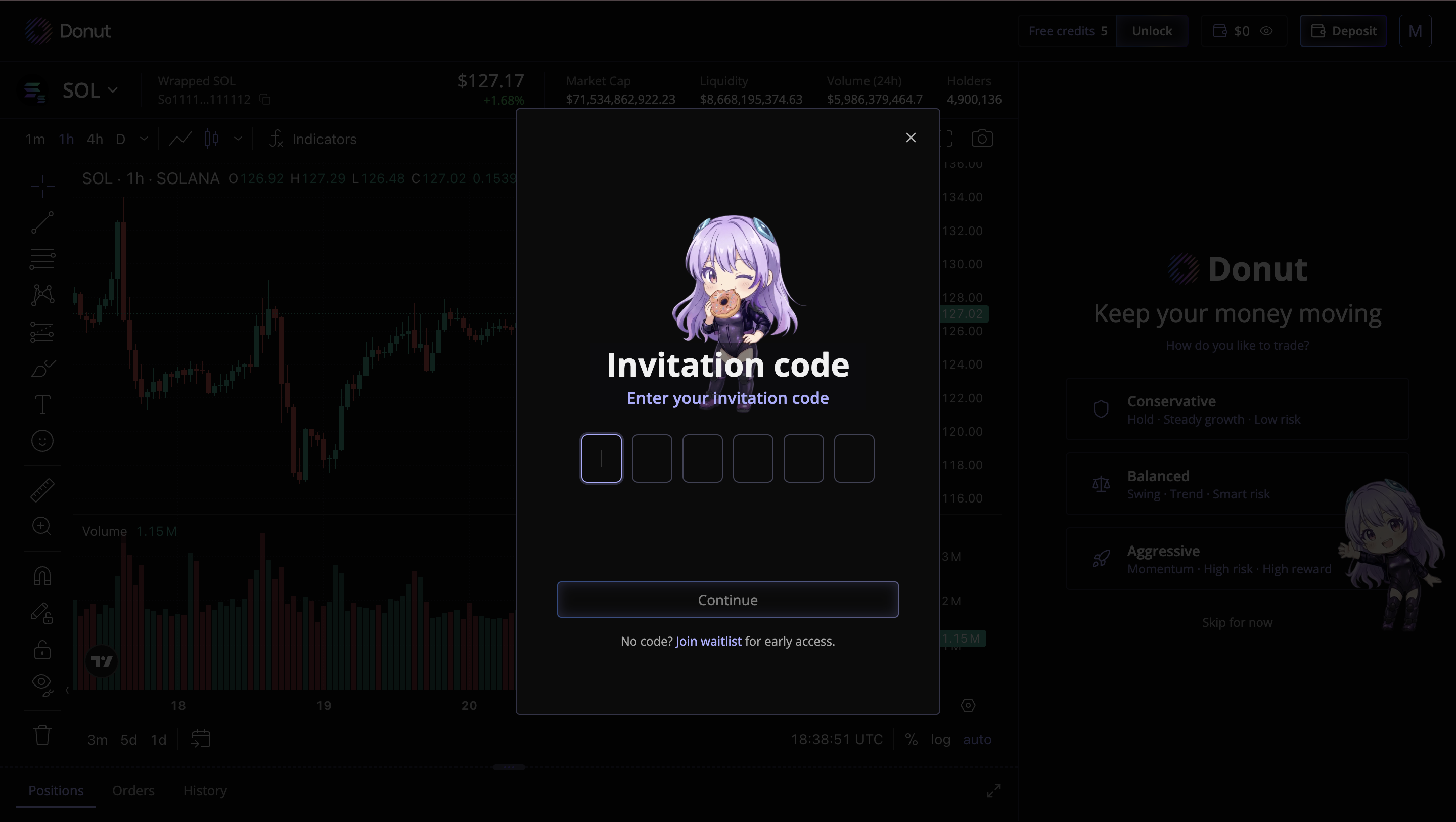The image size is (1456, 822).
Task: Toggle log scale on chart
Action: (940, 740)
